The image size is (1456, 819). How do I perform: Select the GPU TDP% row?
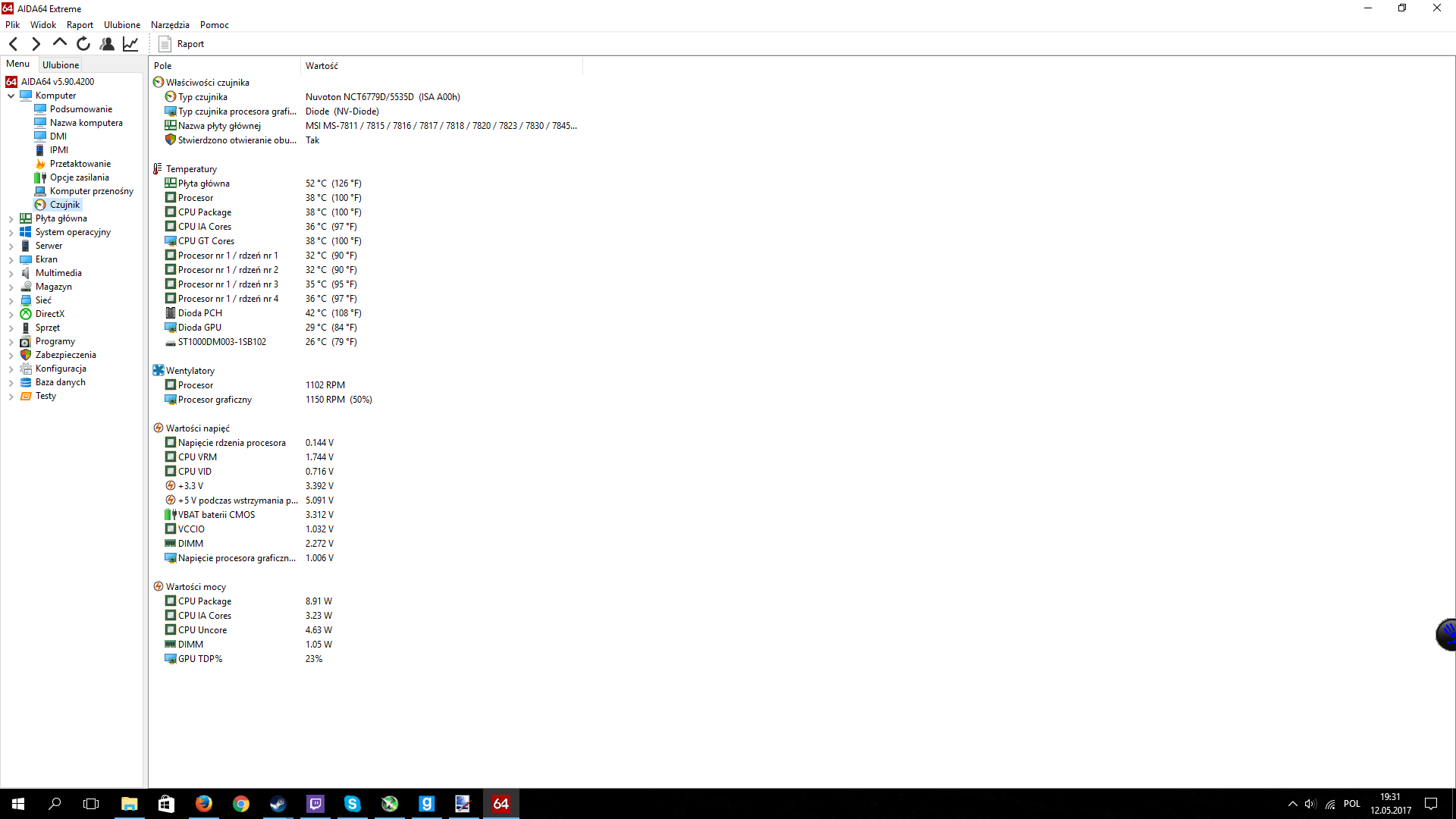click(243, 659)
